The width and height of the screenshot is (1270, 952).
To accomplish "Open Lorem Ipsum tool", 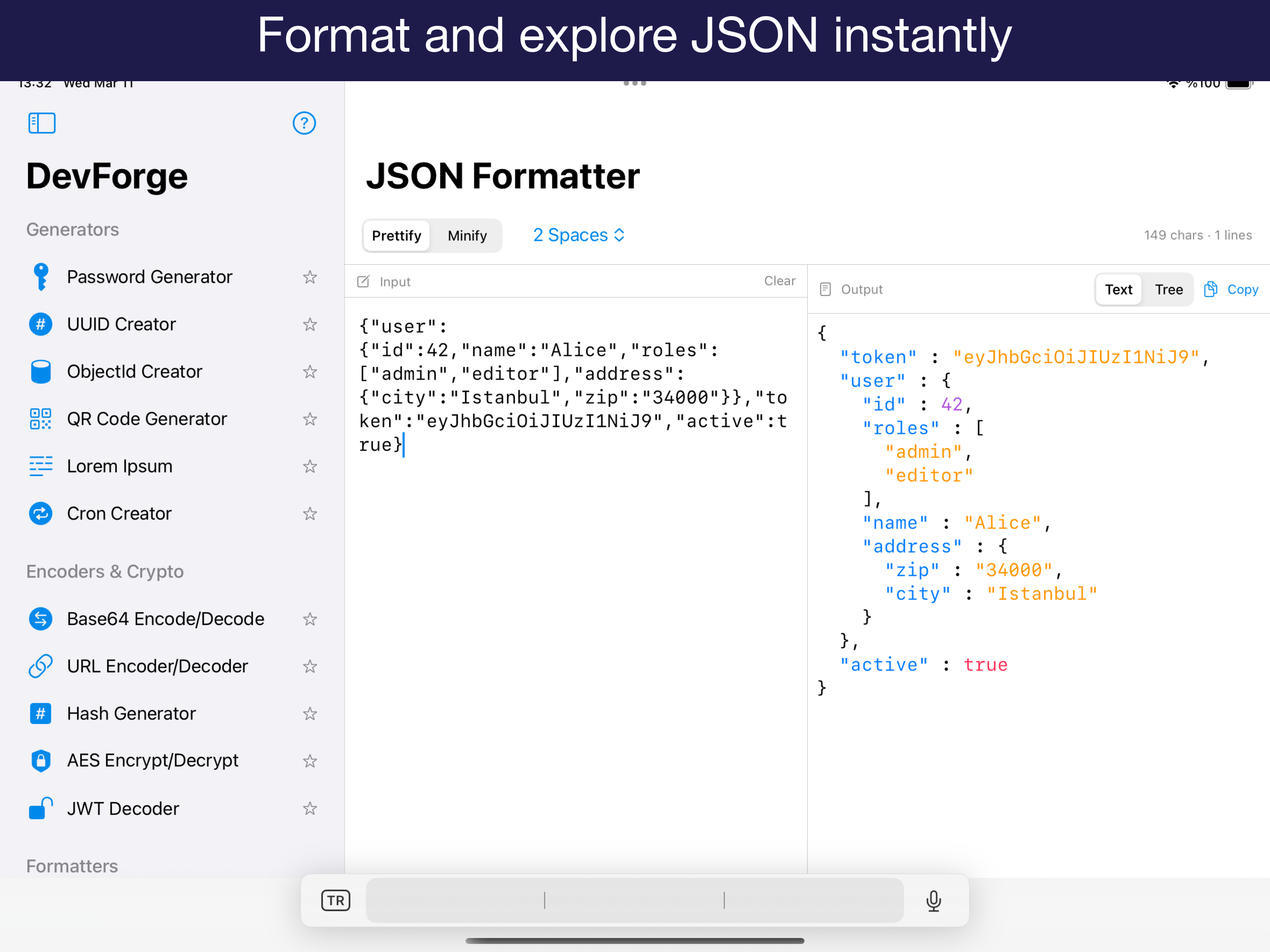I will tap(172, 466).
